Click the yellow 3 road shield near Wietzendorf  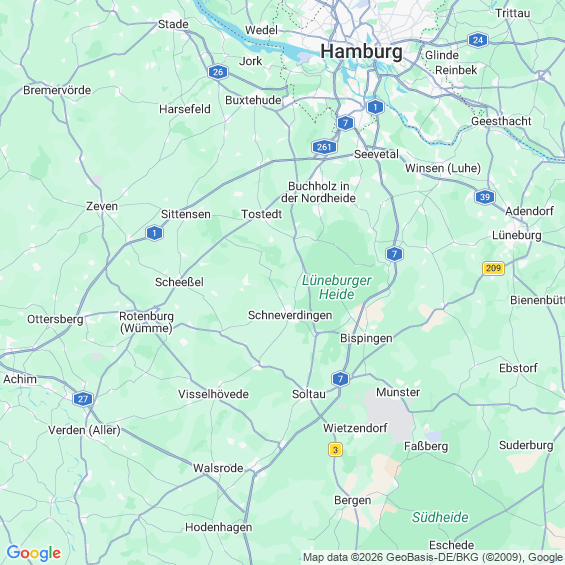click(335, 450)
